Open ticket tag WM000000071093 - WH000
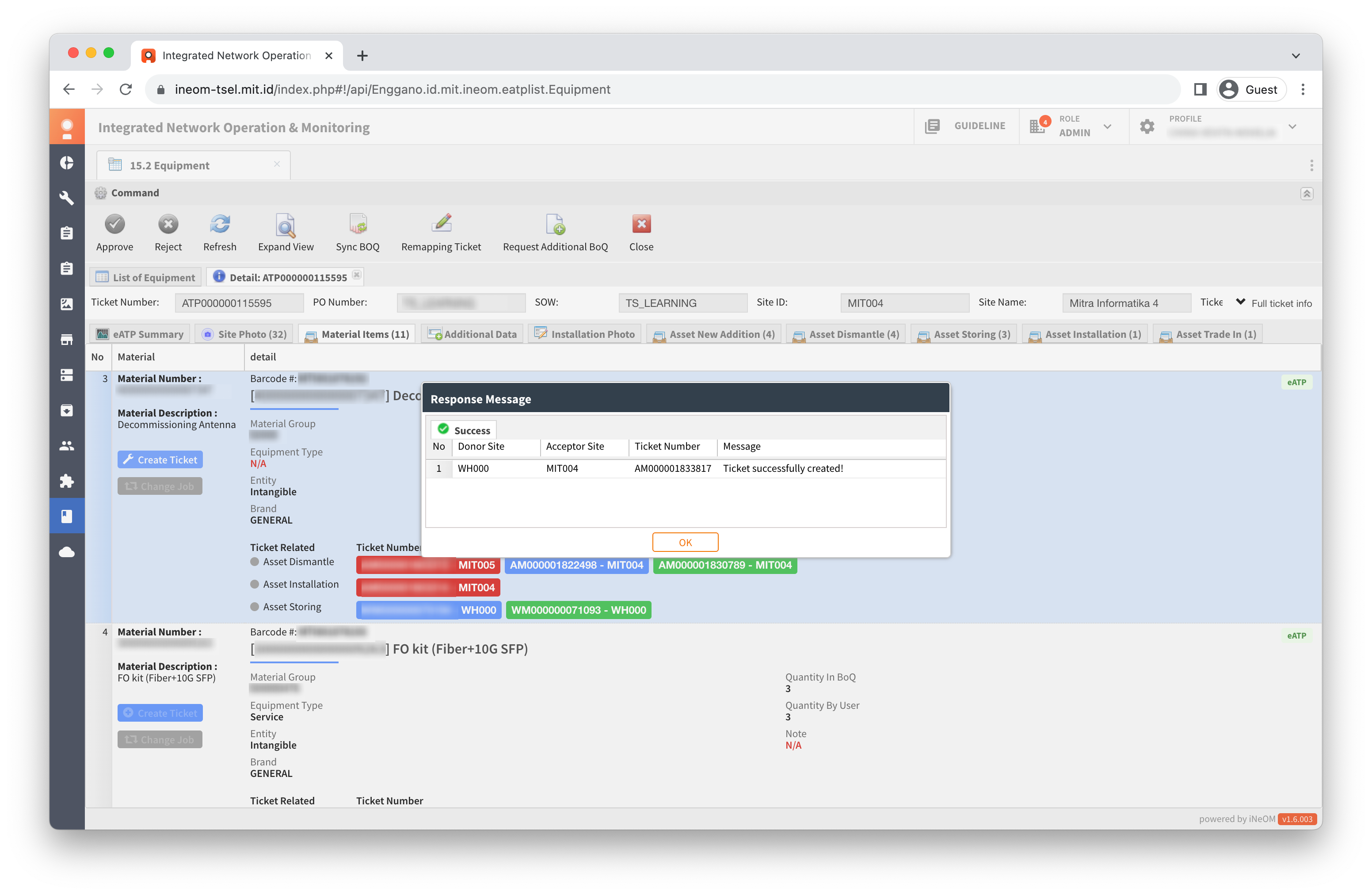The height and width of the screenshot is (895, 1372). point(578,611)
